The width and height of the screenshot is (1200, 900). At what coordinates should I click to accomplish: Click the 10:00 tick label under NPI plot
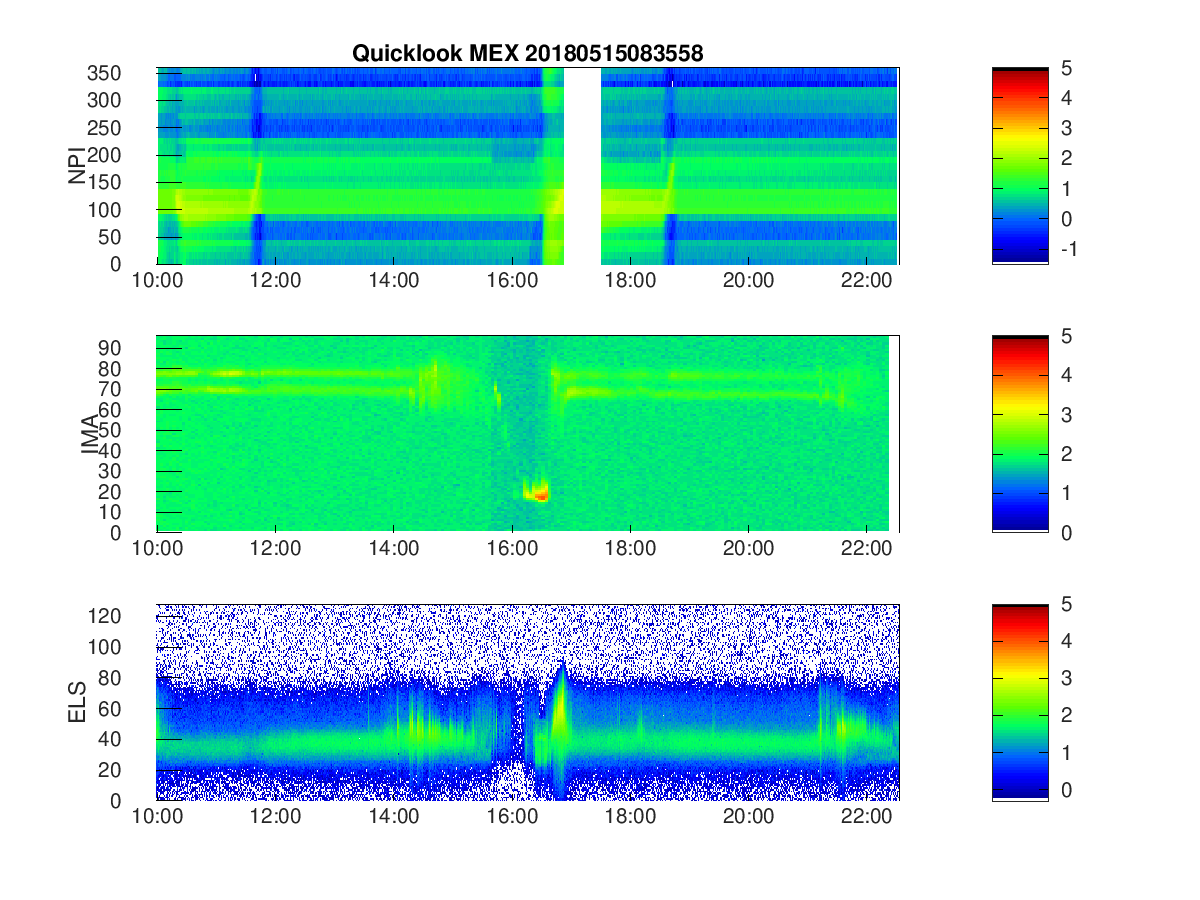tap(157, 281)
